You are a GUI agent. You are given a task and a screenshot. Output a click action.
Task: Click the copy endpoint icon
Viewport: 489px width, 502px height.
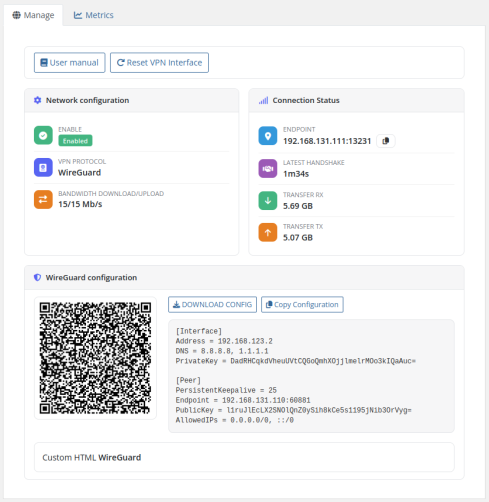coord(386,141)
